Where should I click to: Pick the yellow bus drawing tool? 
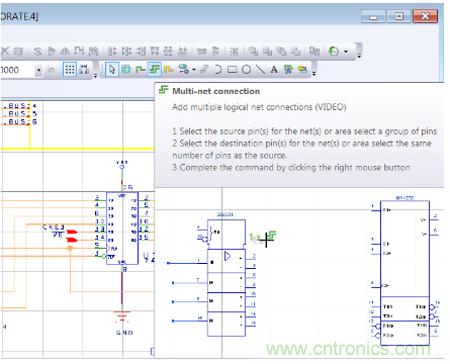point(169,69)
